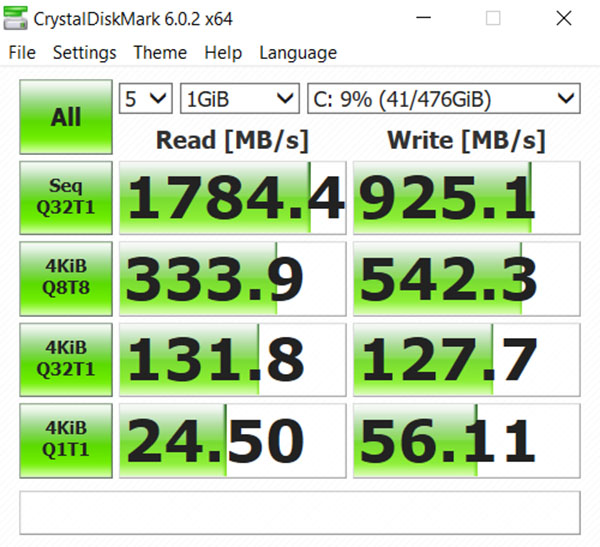Open the Theme menu
The width and height of the screenshot is (600, 547).
pos(160,52)
